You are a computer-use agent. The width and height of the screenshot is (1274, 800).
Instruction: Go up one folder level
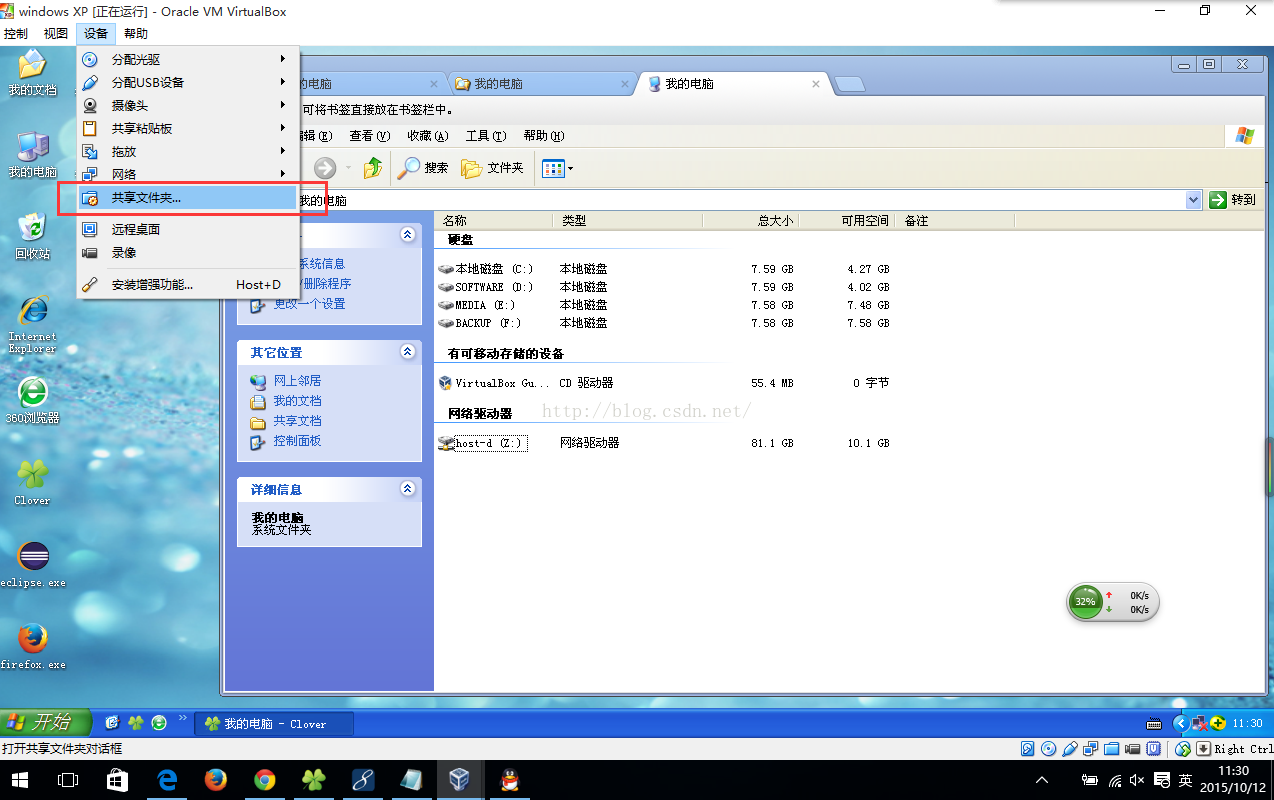(x=373, y=168)
